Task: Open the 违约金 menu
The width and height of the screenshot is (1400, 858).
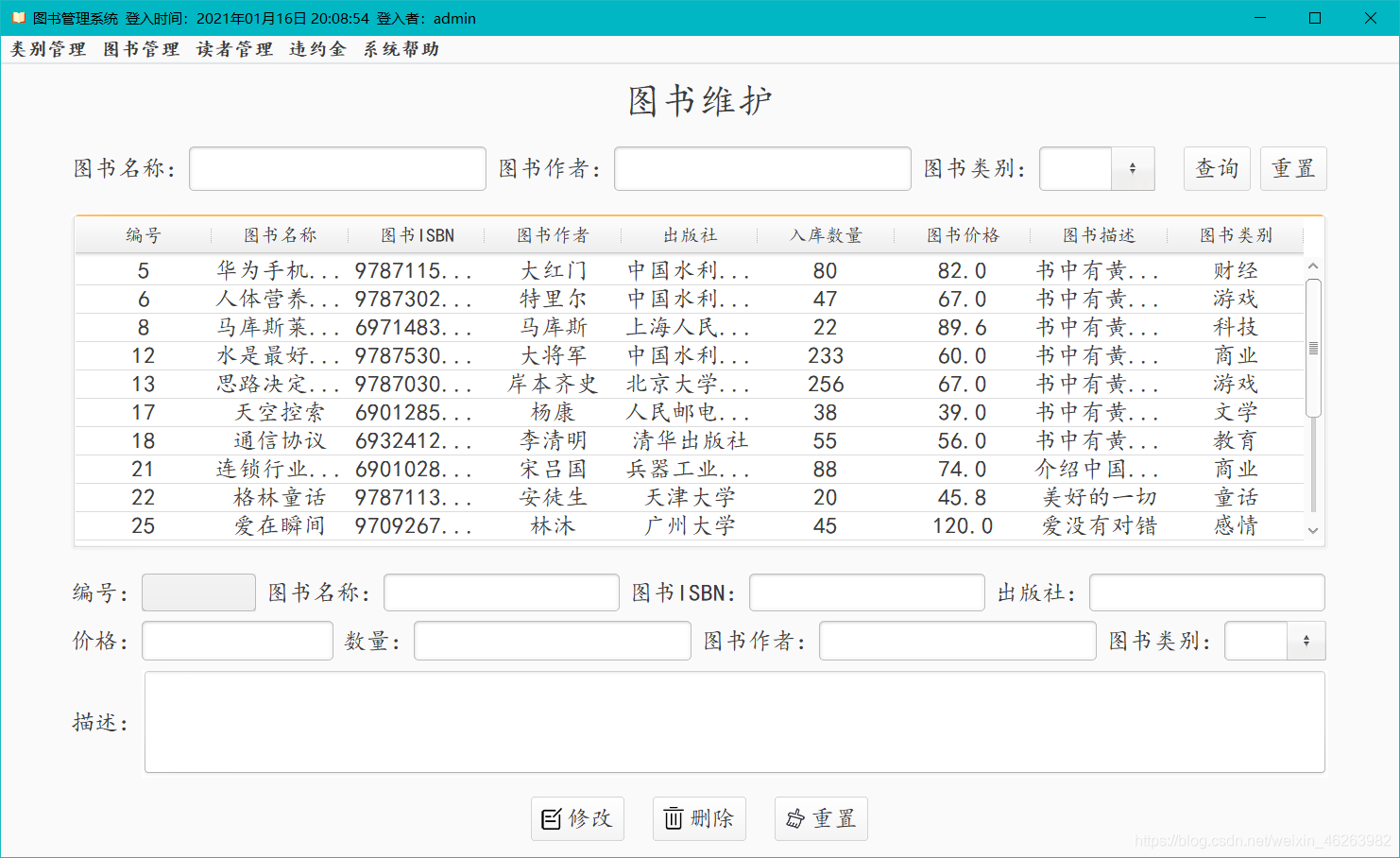Action: [x=317, y=49]
